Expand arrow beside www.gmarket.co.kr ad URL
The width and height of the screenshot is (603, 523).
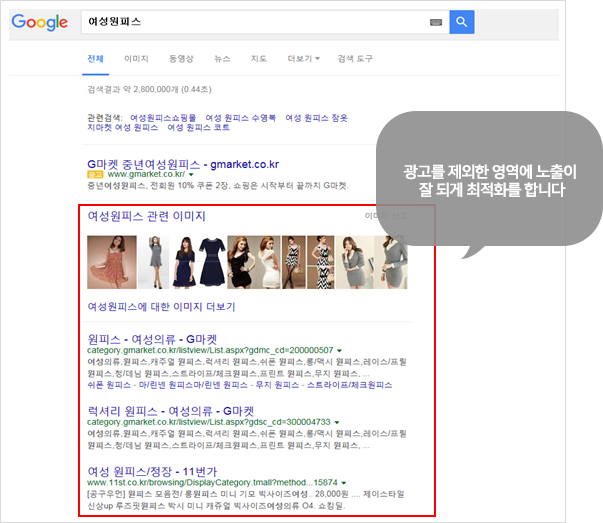point(191,175)
